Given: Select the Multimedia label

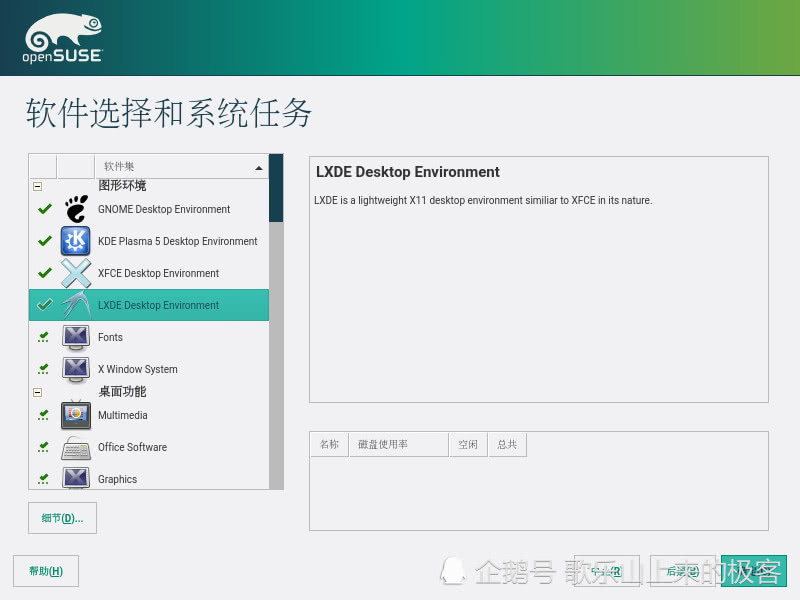Looking at the screenshot, I should coord(122,415).
